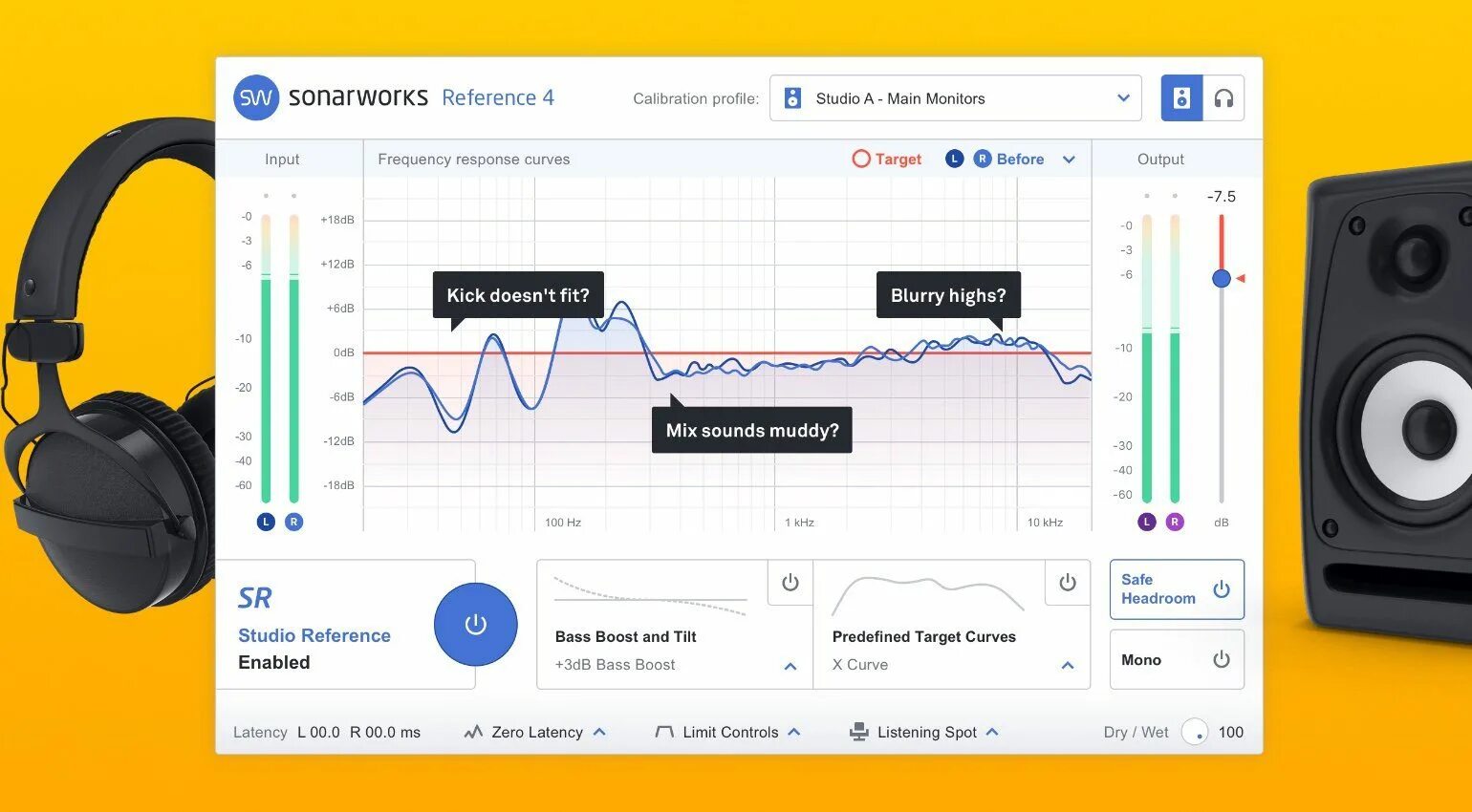Click the input L channel badge
Image resolution: width=1472 pixels, height=812 pixels.
pos(266,522)
